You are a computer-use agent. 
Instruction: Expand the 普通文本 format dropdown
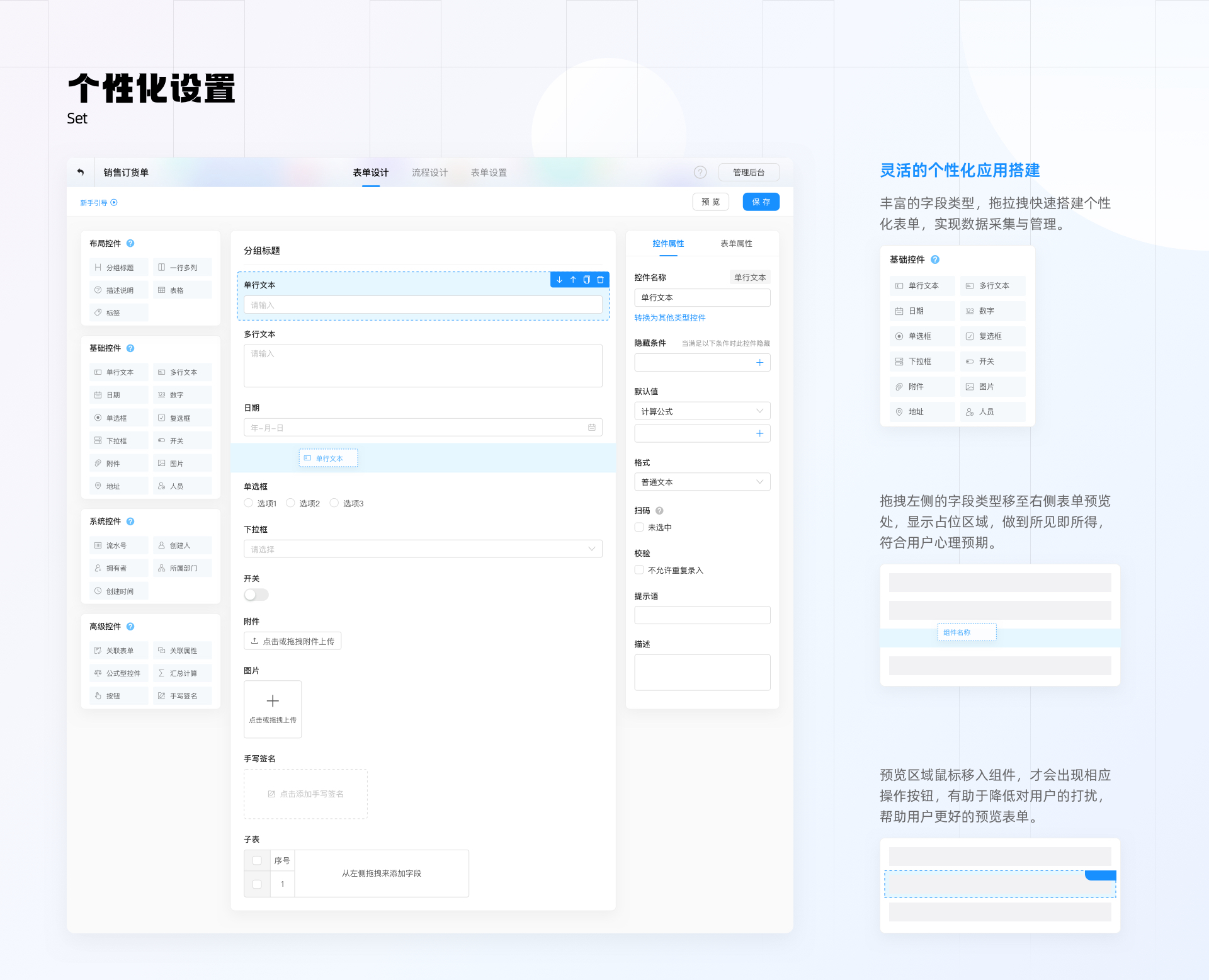[x=702, y=482]
